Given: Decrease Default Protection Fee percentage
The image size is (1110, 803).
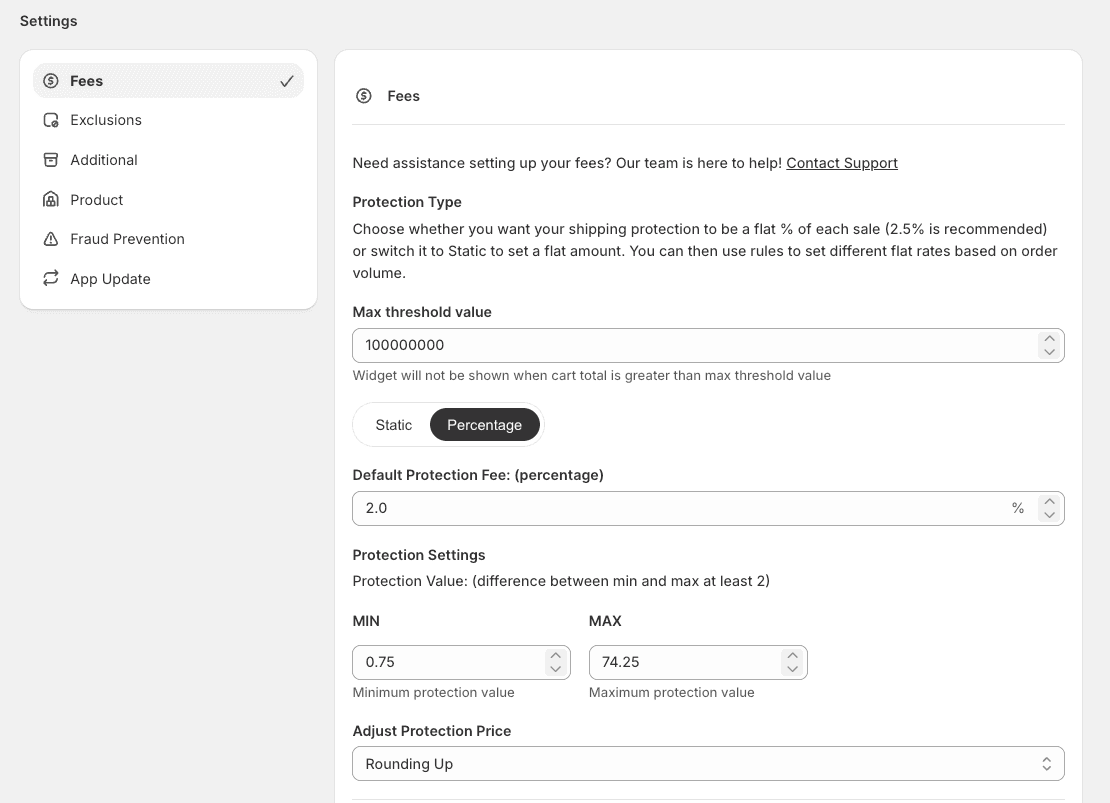Looking at the screenshot, I should [x=1049, y=516].
